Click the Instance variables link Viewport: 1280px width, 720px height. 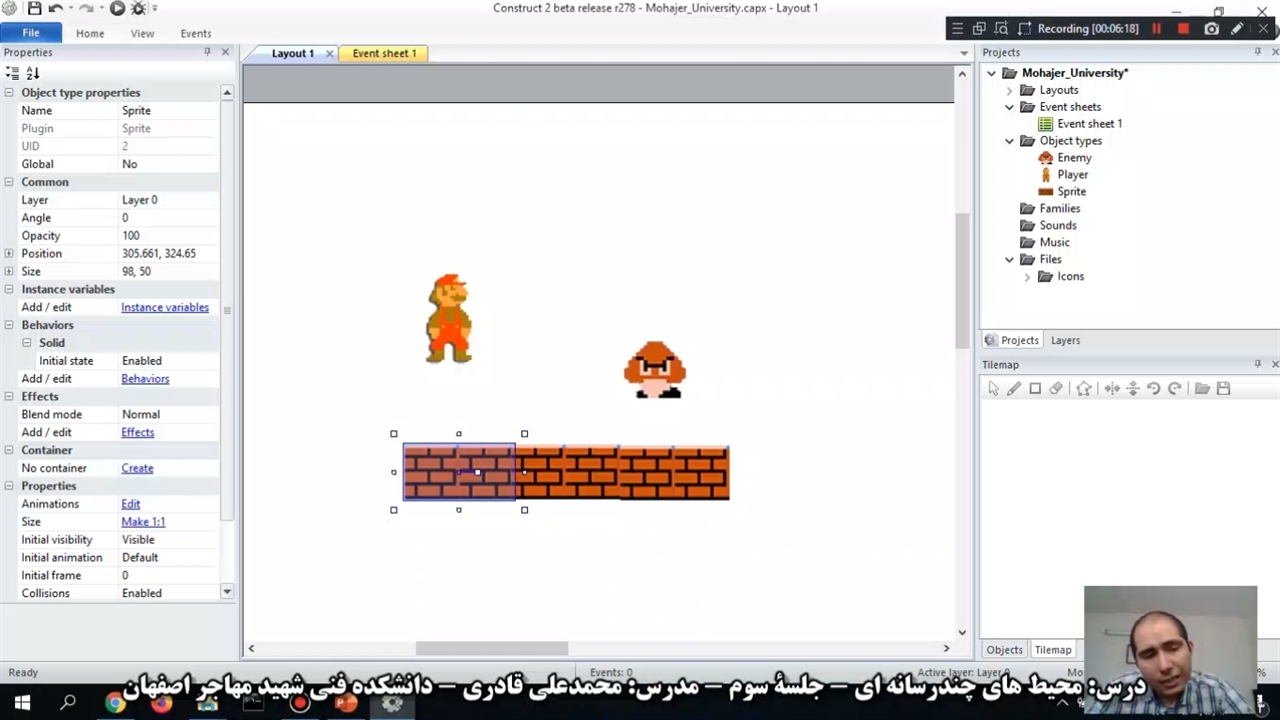165,308
